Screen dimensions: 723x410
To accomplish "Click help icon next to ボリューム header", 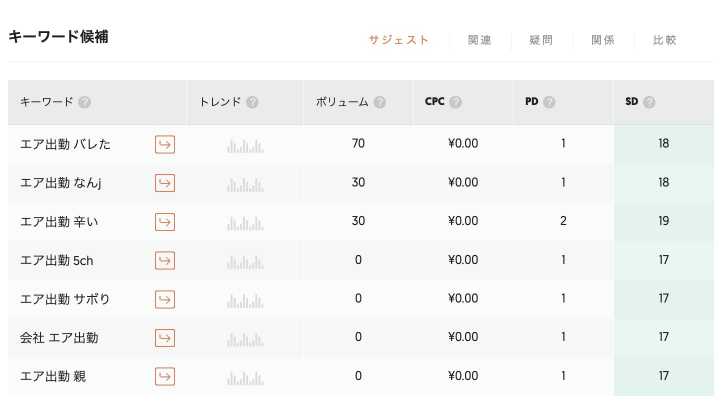I will coord(379,102).
